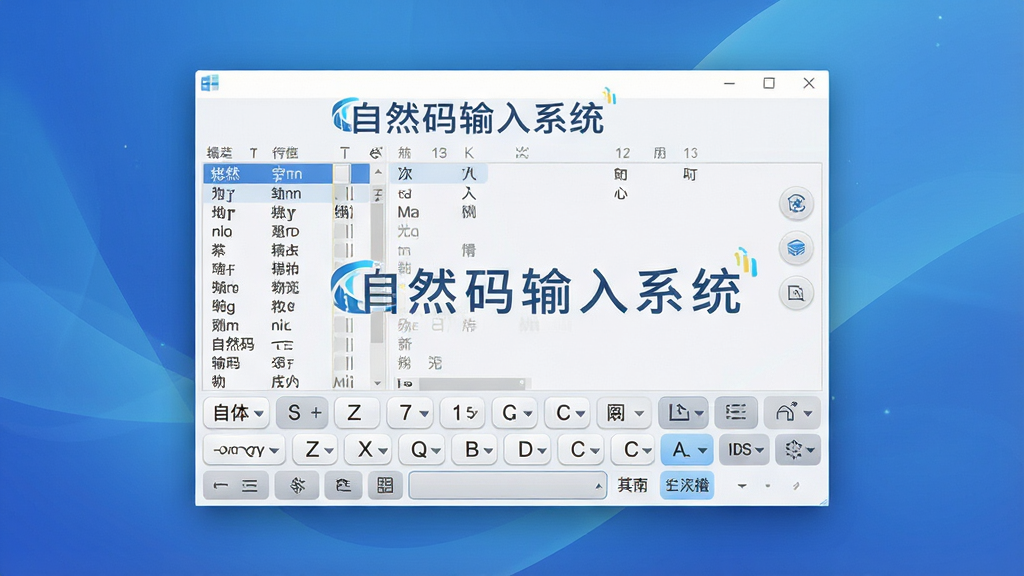This screenshot has height=576, width=1024.
Task: Click the blue stacked layers icon
Action: point(796,248)
